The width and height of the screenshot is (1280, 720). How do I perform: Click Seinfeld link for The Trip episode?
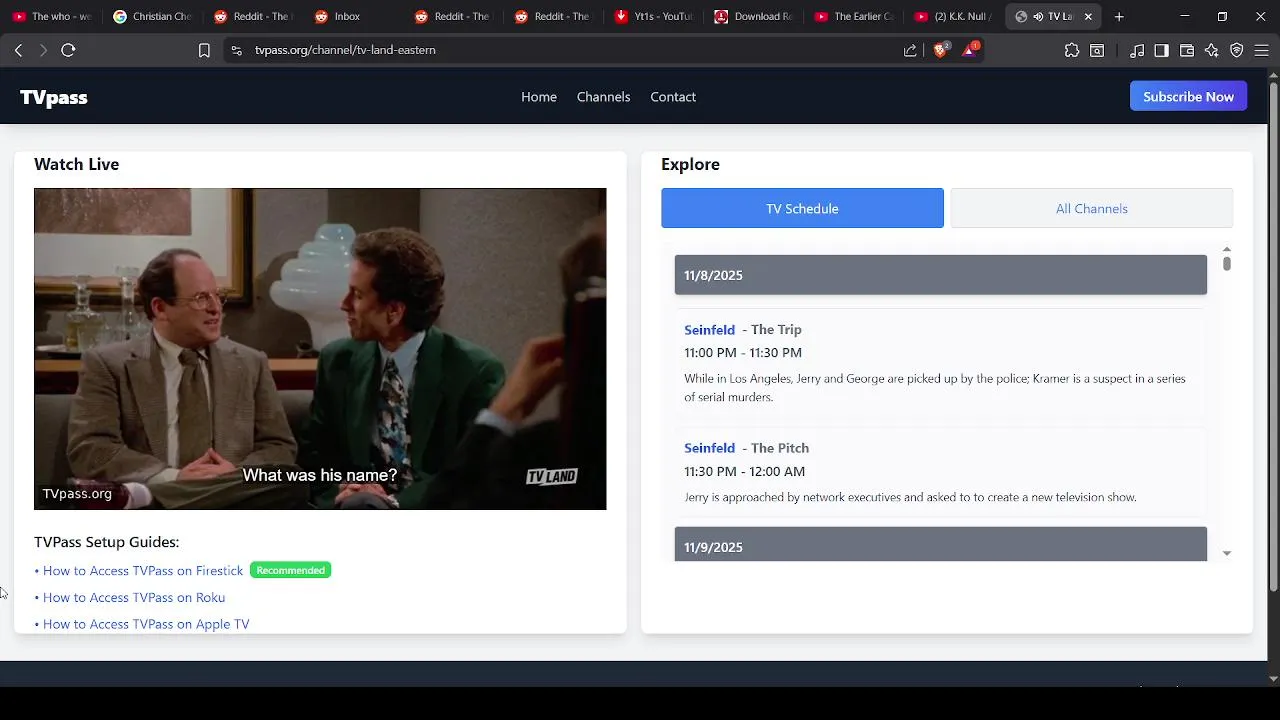pyautogui.click(x=709, y=330)
